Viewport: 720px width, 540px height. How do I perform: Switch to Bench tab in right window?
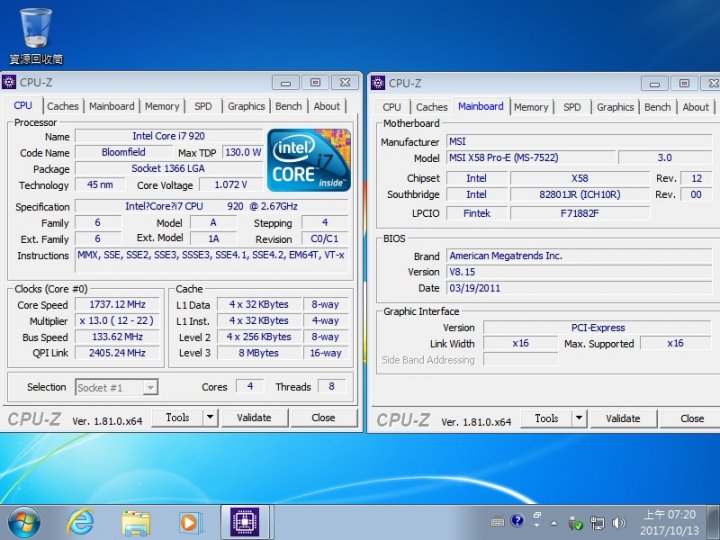pos(658,107)
